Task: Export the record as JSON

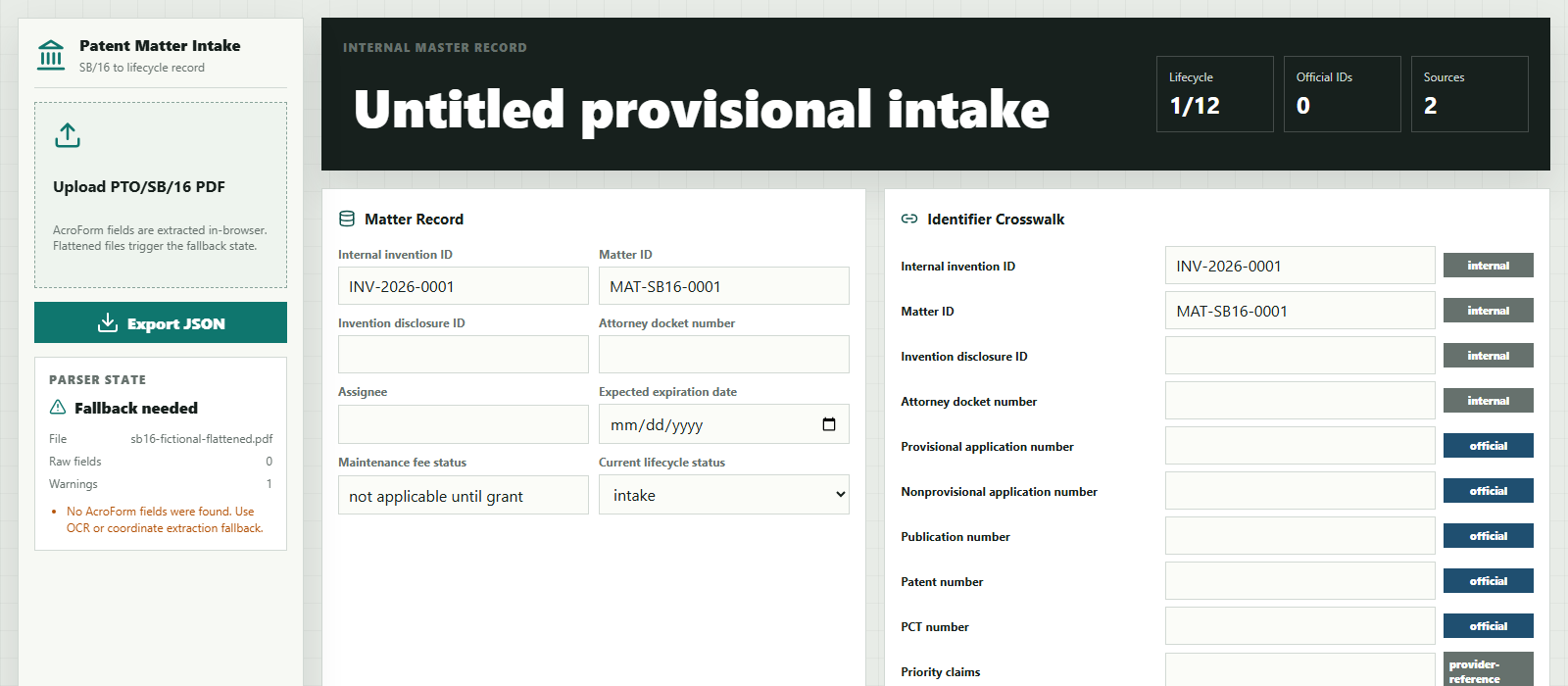Action: click(x=161, y=322)
